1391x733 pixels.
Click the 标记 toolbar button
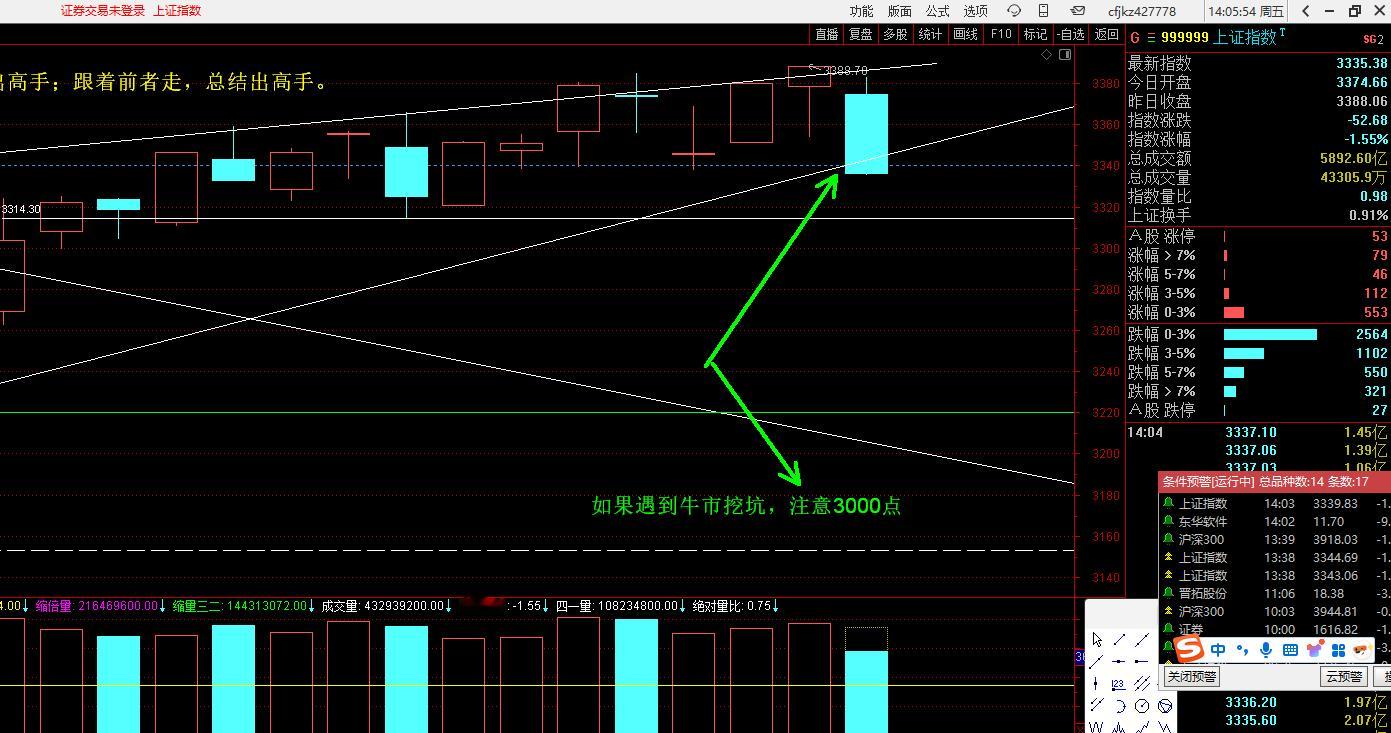[x=1035, y=34]
